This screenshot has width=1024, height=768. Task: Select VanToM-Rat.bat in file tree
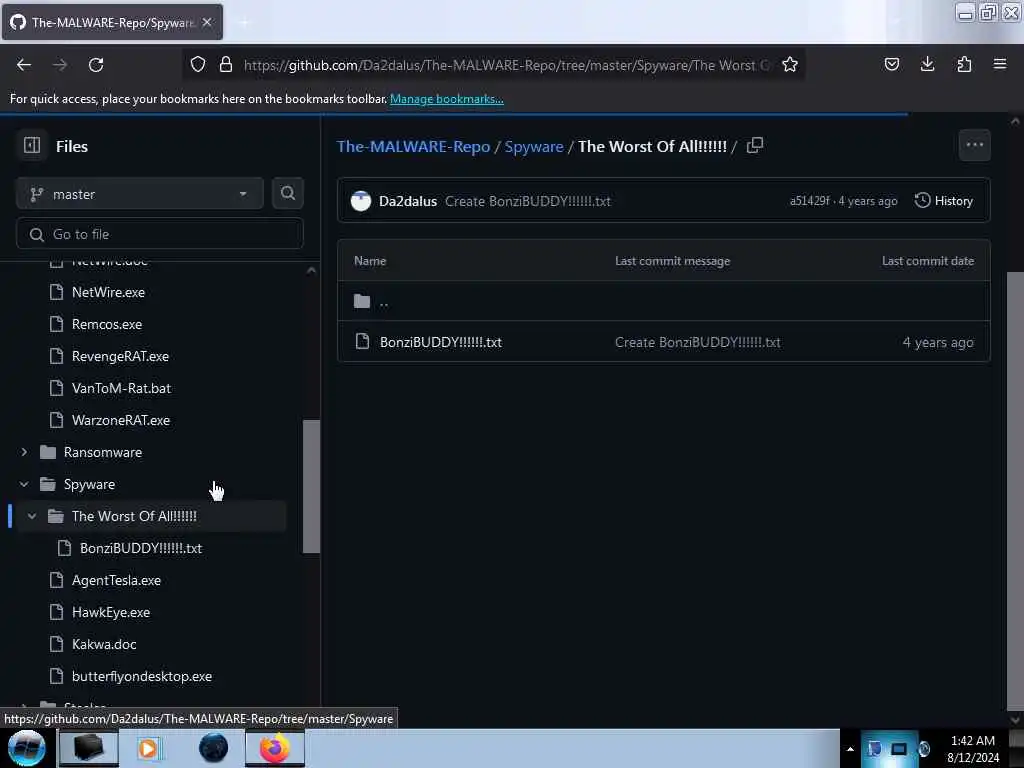click(x=121, y=388)
